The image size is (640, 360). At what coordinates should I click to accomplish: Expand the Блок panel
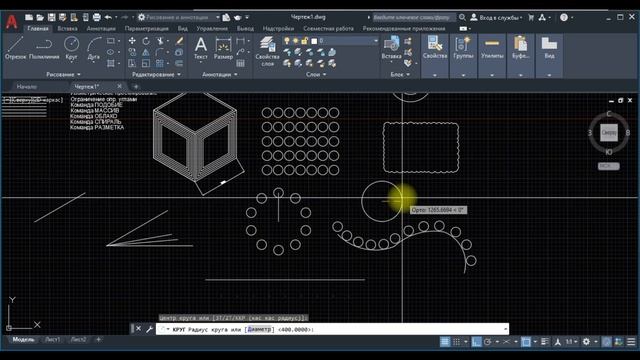400,74
